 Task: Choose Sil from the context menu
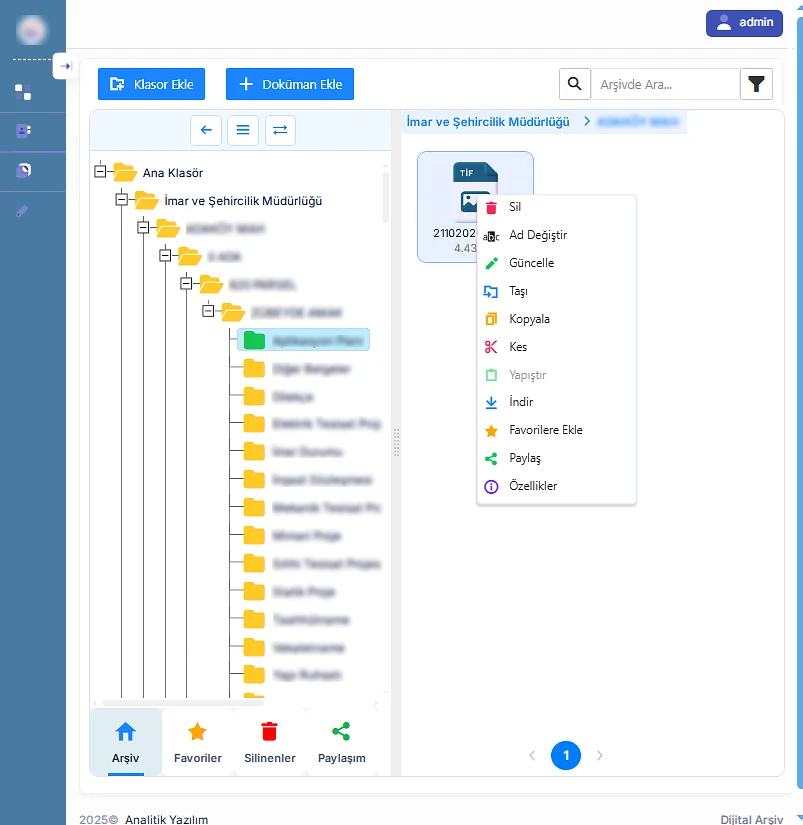click(556, 207)
